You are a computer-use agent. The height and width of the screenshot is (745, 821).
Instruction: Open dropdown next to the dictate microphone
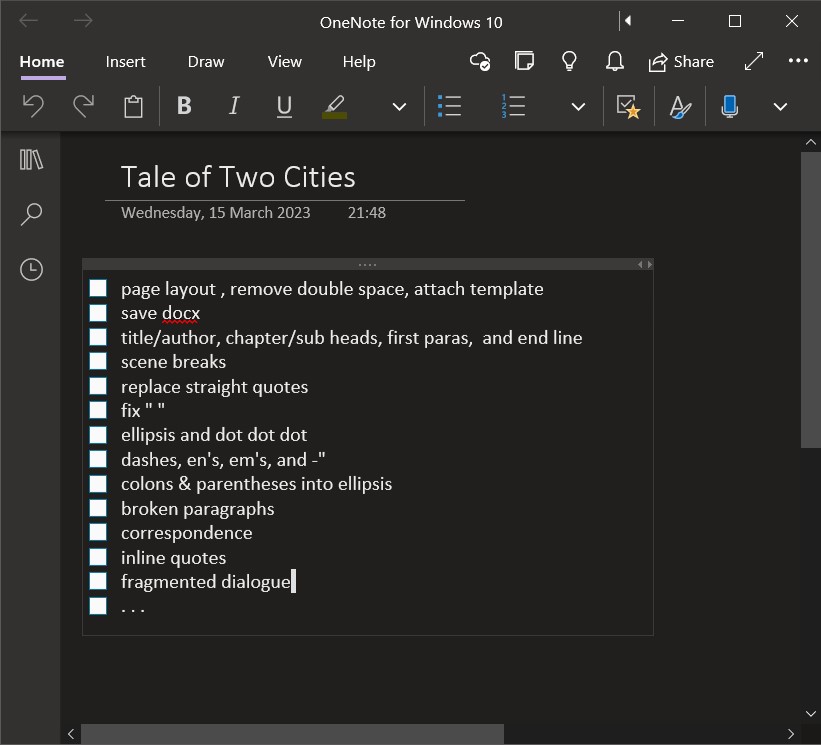[x=780, y=107]
